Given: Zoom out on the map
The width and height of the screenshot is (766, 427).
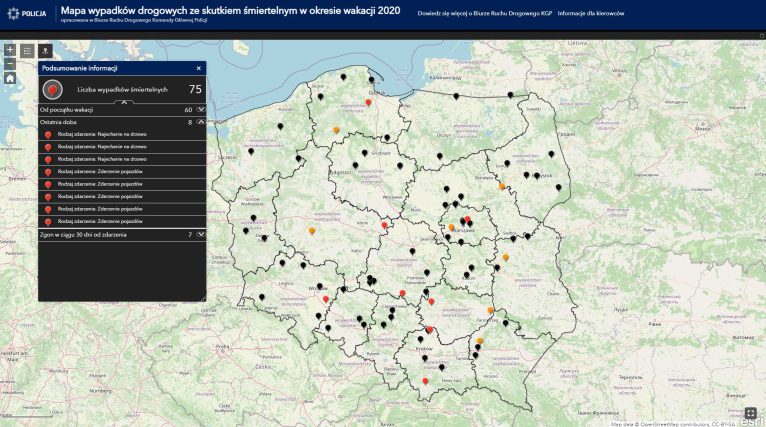Looking at the screenshot, I should coord(10,62).
